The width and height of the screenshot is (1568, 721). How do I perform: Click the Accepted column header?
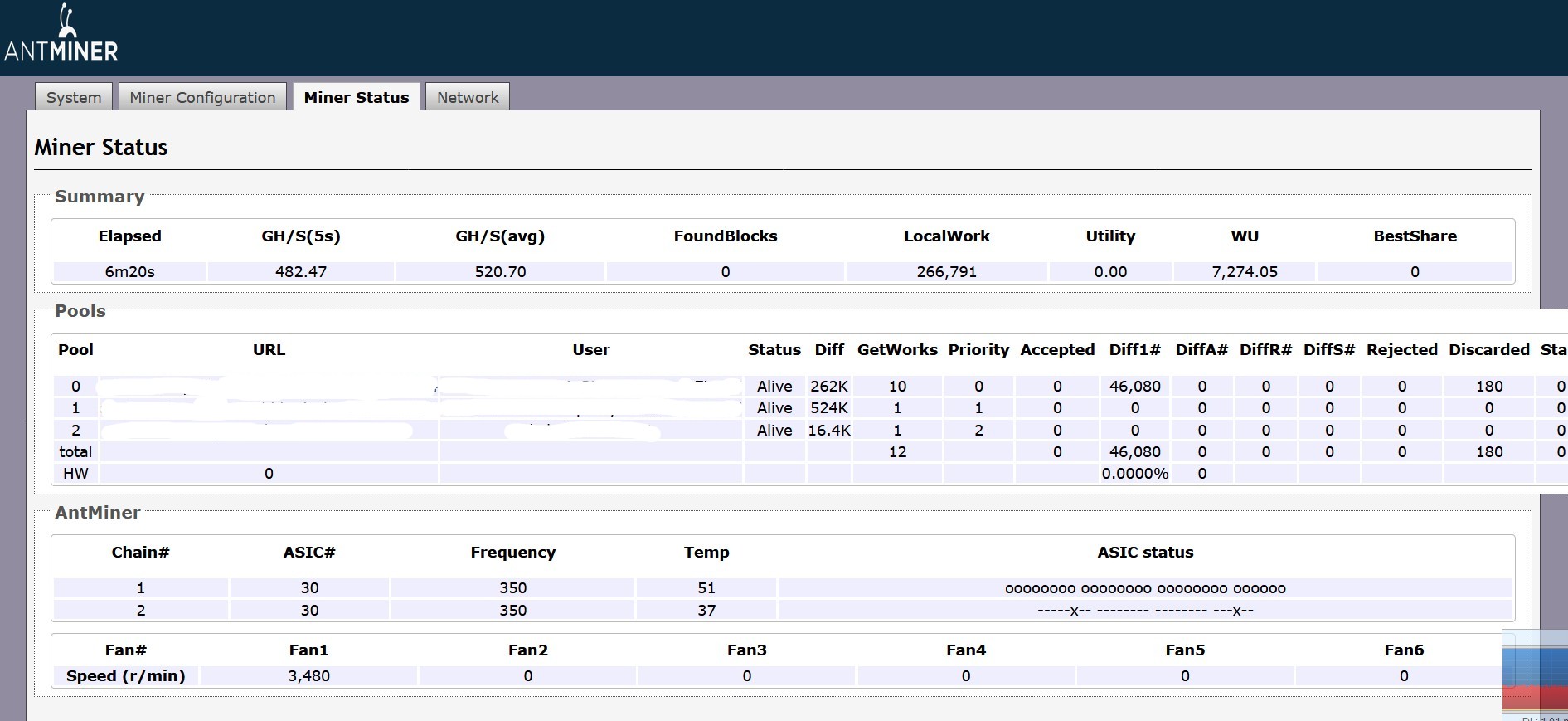click(x=1057, y=350)
